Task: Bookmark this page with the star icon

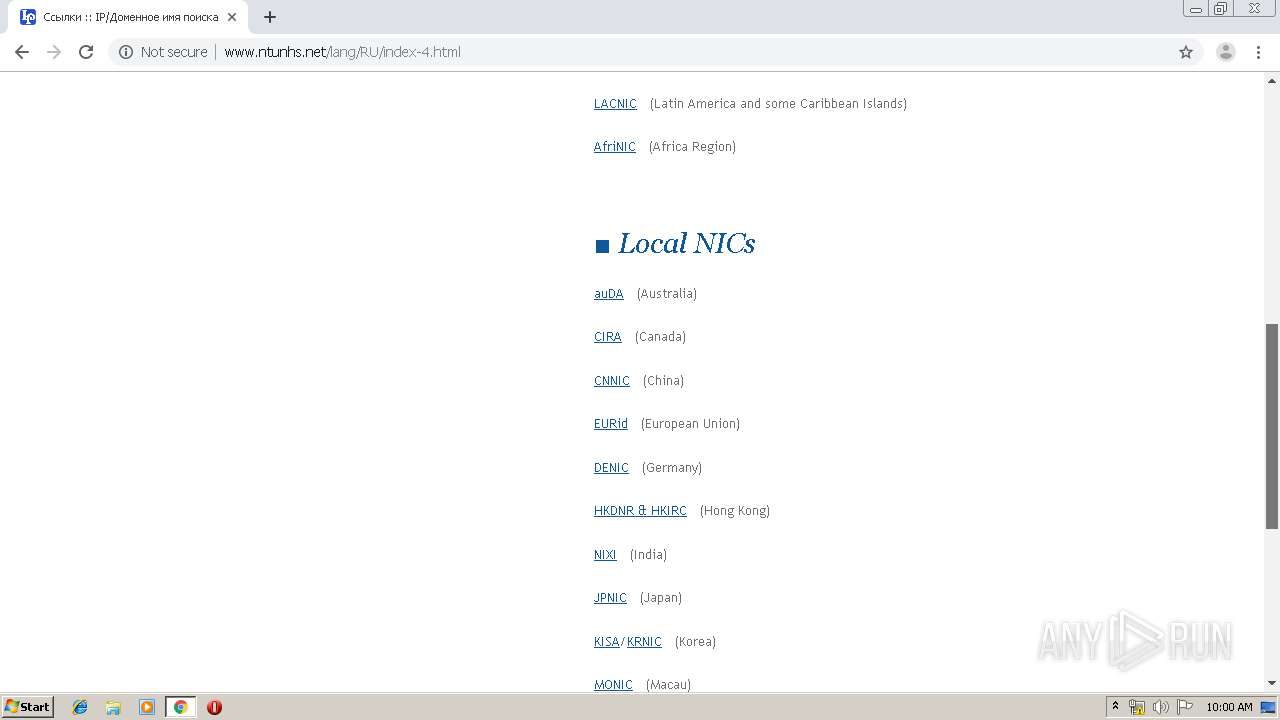Action: tap(1186, 52)
